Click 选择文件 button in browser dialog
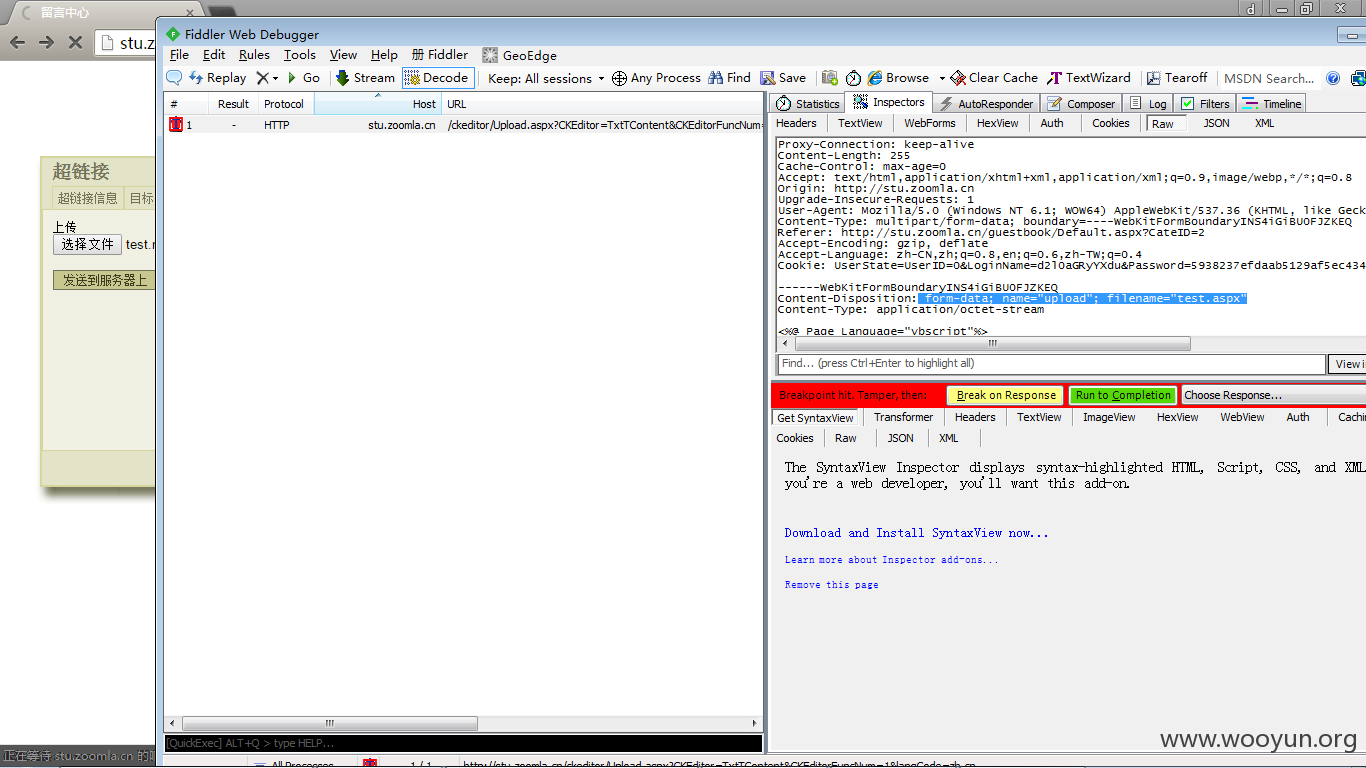The width and height of the screenshot is (1366, 768). coord(87,244)
